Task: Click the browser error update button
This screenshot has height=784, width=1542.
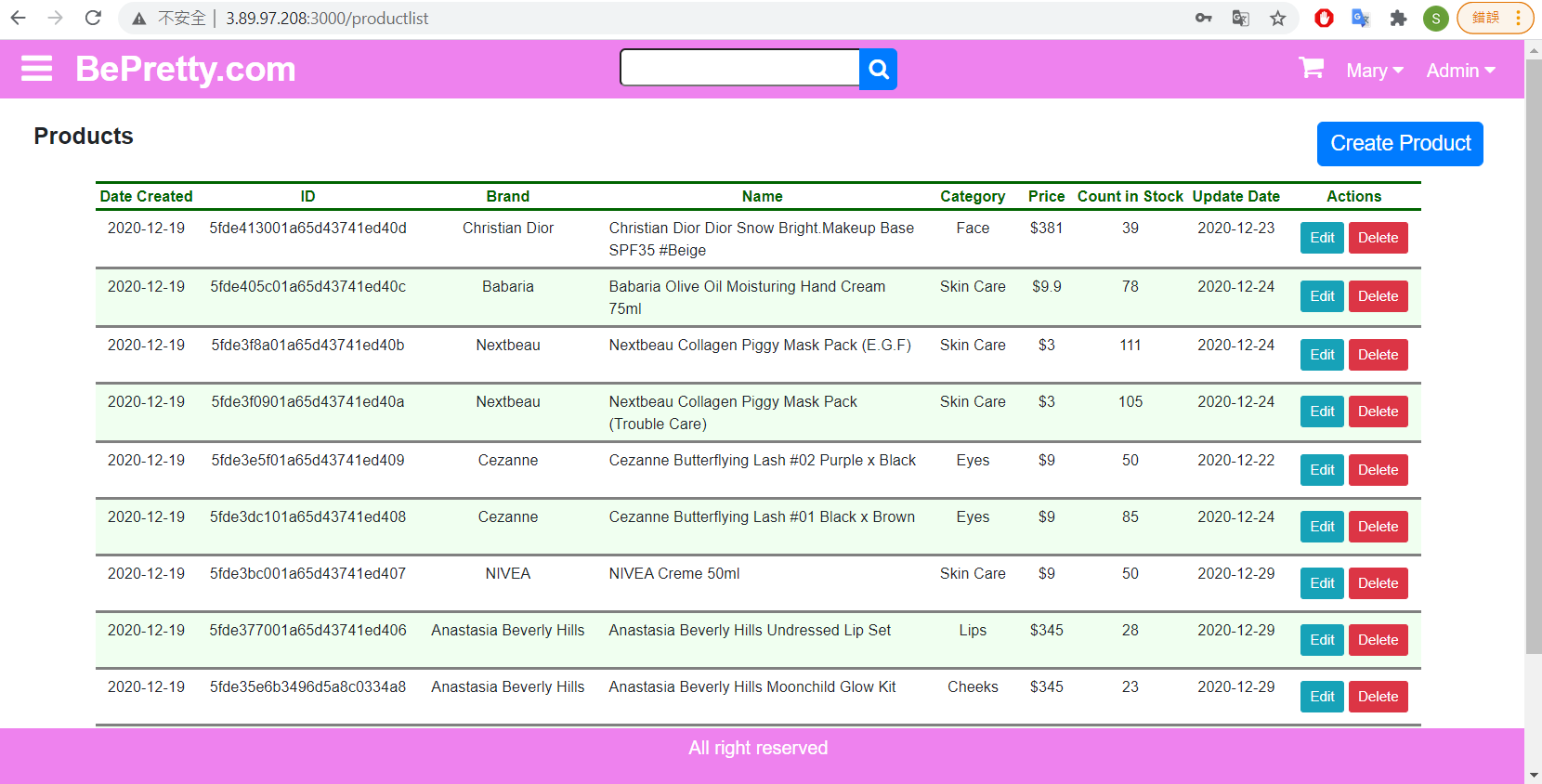Action: click(x=1496, y=18)
